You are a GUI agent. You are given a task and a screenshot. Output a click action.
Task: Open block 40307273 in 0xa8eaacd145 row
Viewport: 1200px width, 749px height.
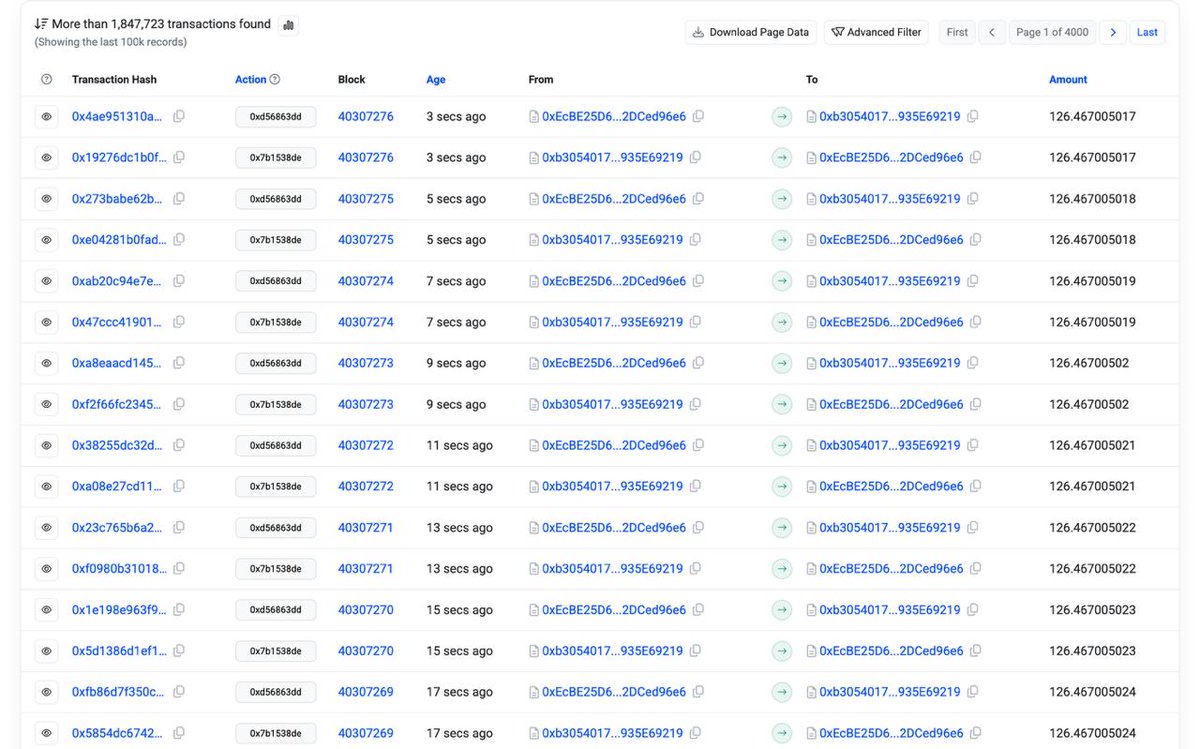pos(366,363)
